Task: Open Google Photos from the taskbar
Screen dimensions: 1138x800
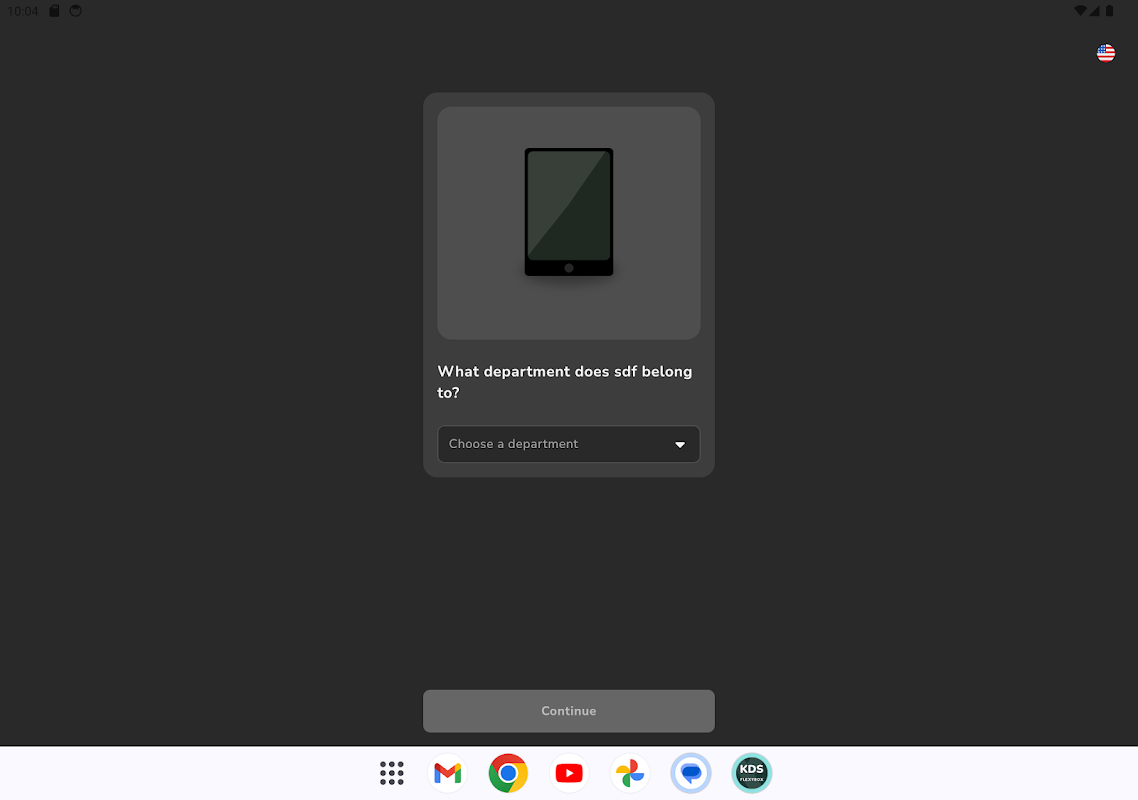Action: point(629,773)
